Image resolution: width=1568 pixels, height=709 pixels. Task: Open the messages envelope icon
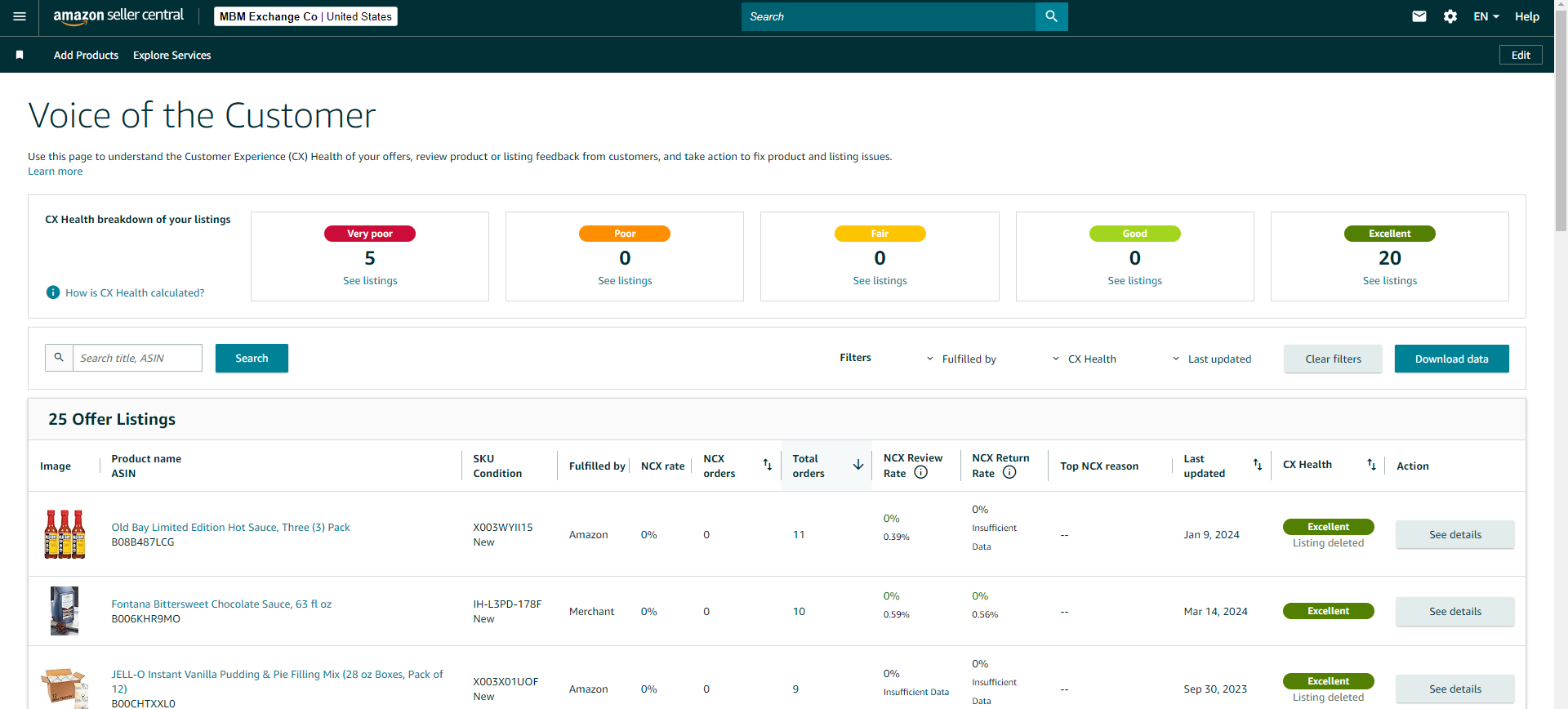pyautogui.click(x=1419, y=16)
